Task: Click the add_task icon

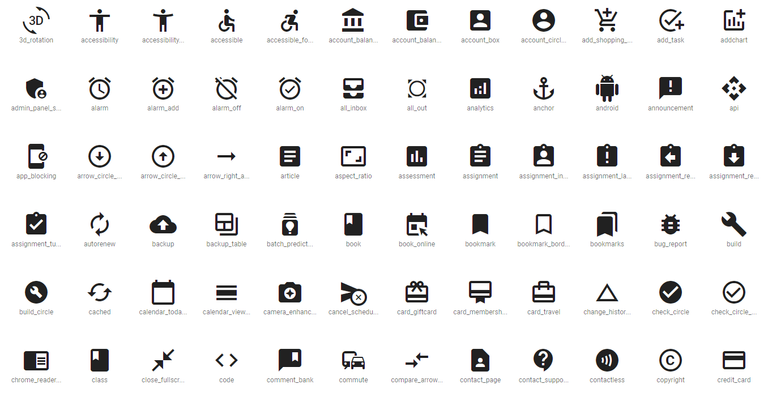Action: [x=671, y=21]
